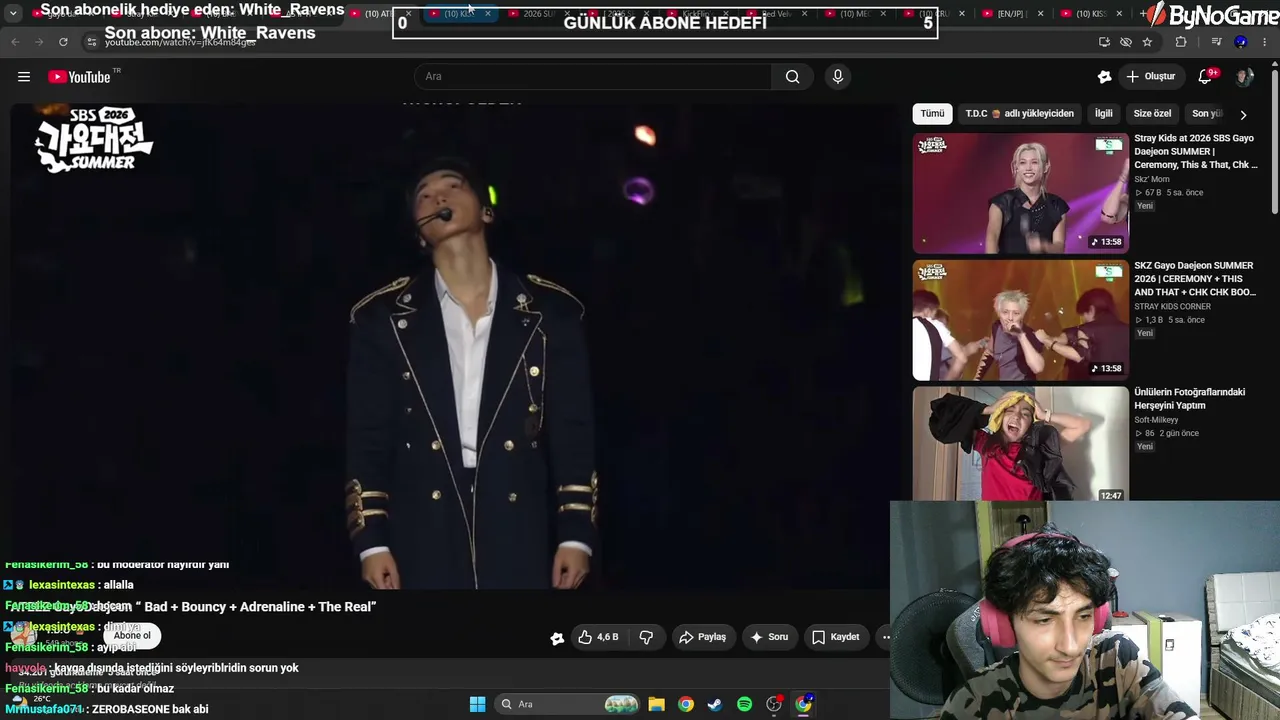
Task: Open the Chrome media controls icon
Action: [1216, 42]
